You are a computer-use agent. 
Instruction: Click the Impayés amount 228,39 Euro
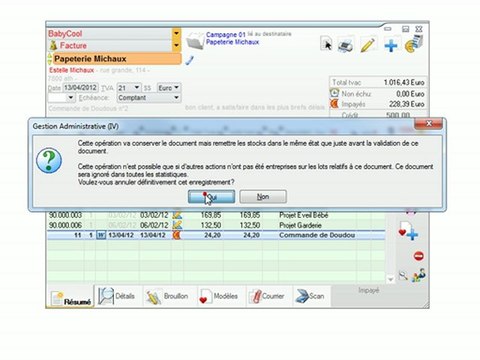[407, 104]
